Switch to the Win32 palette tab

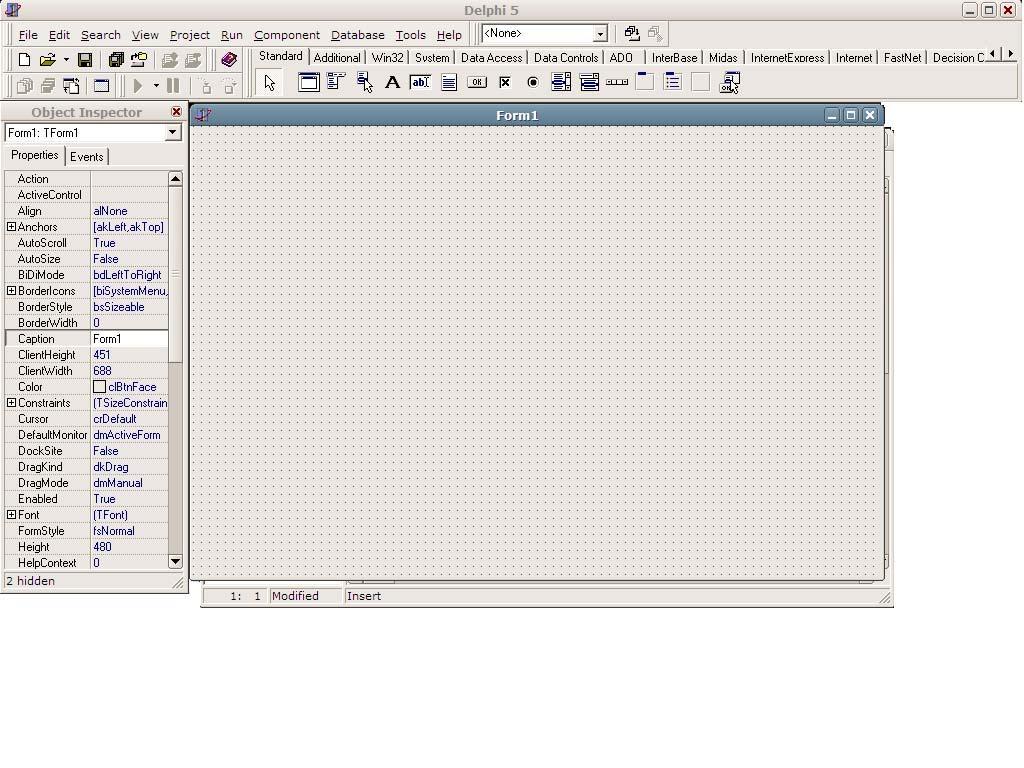[x=387, y=58]
